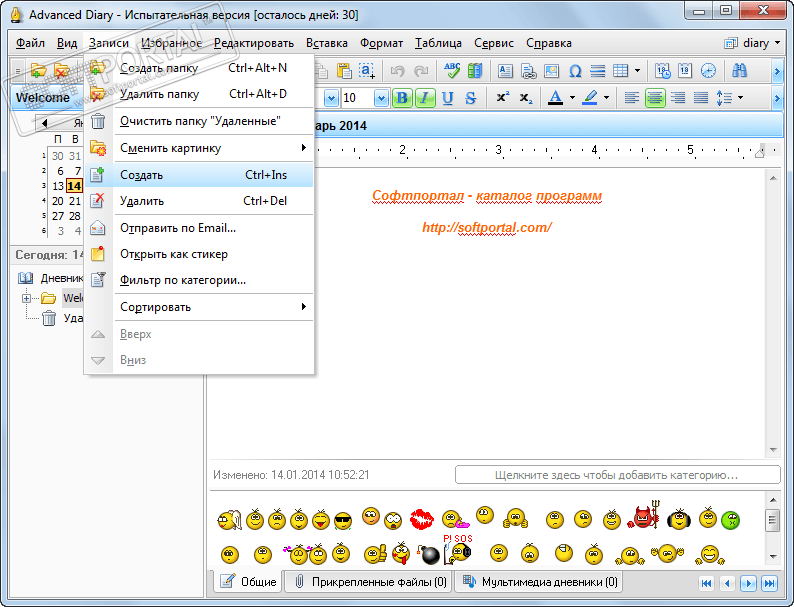Select day 21 in the calendar
The image size is (794, 607).
click(x=75, y=201)
